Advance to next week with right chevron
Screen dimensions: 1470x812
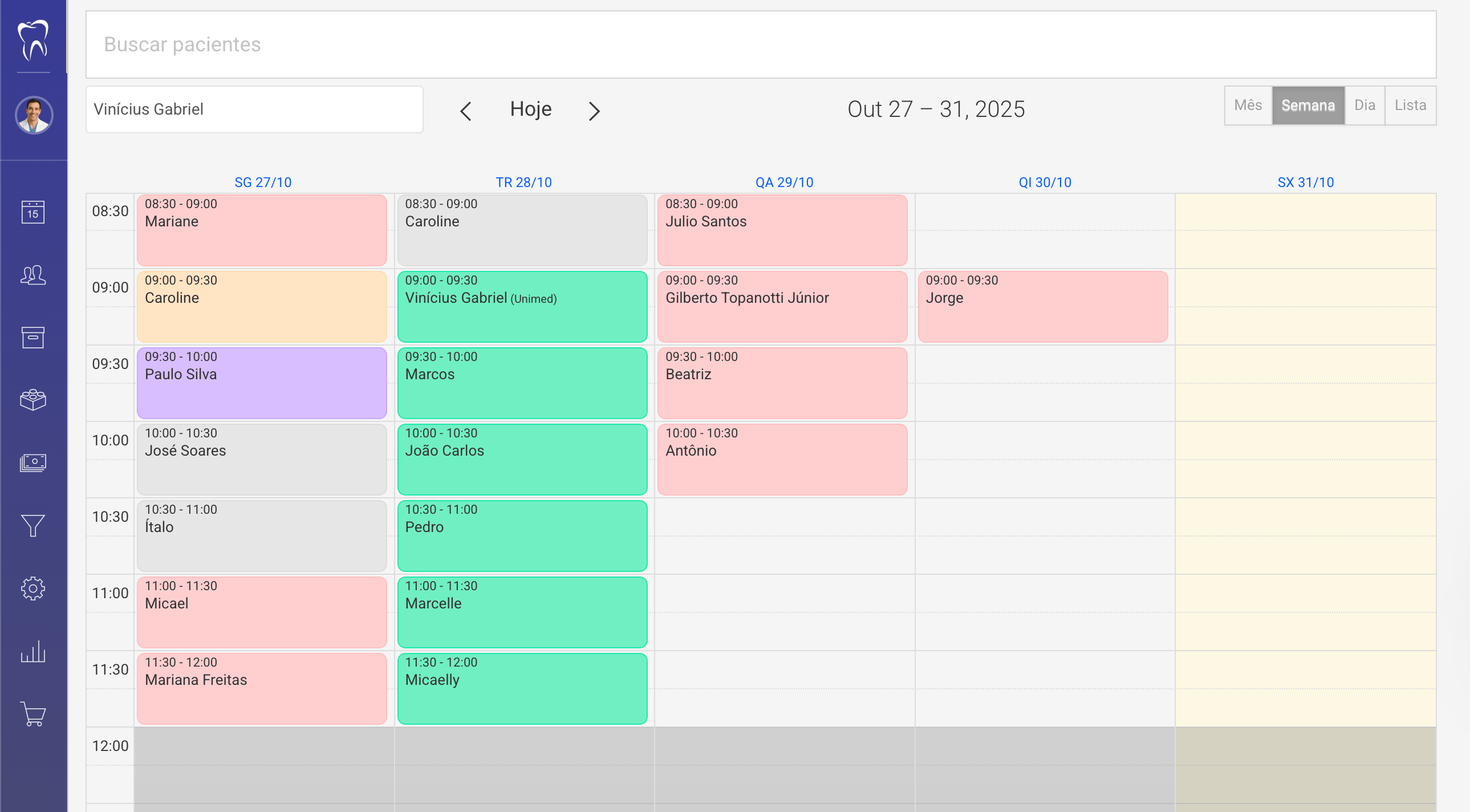(x=594, y=111)
